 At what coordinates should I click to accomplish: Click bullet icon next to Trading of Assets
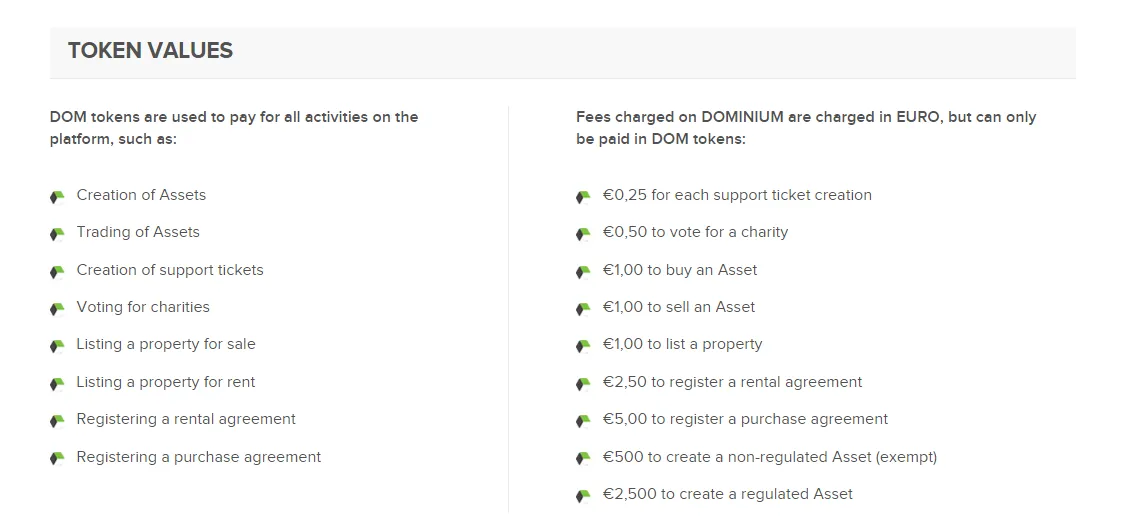(58, 234)
